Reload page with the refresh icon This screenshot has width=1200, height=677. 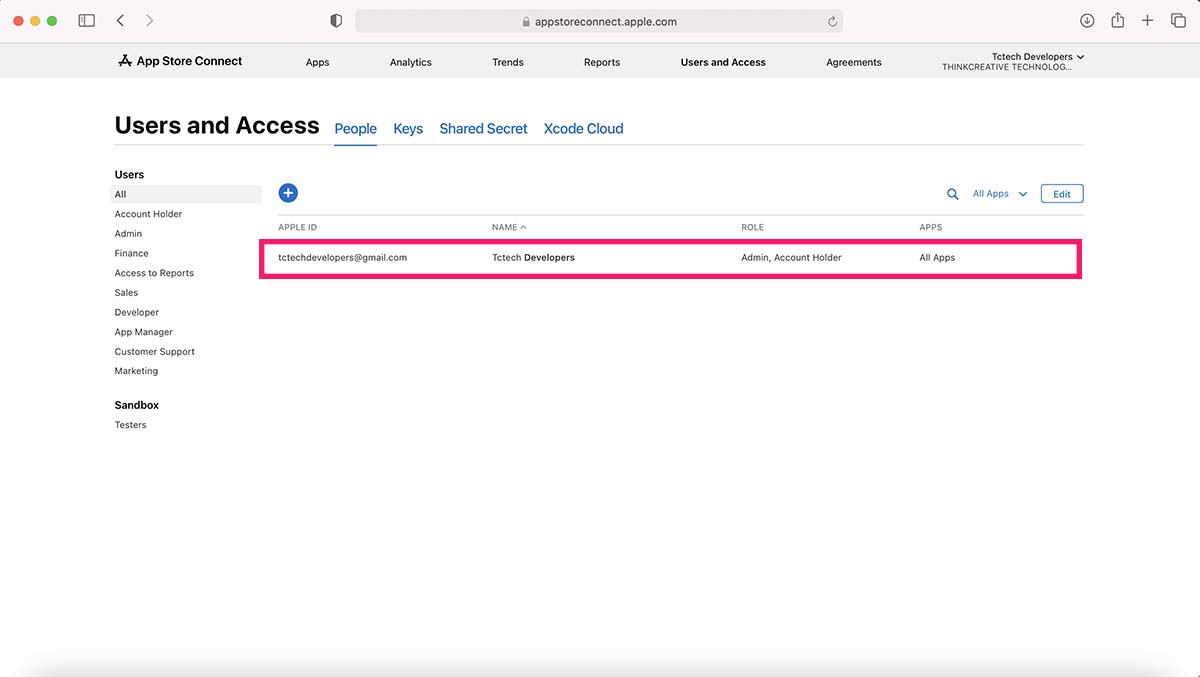tap(832, 21)
